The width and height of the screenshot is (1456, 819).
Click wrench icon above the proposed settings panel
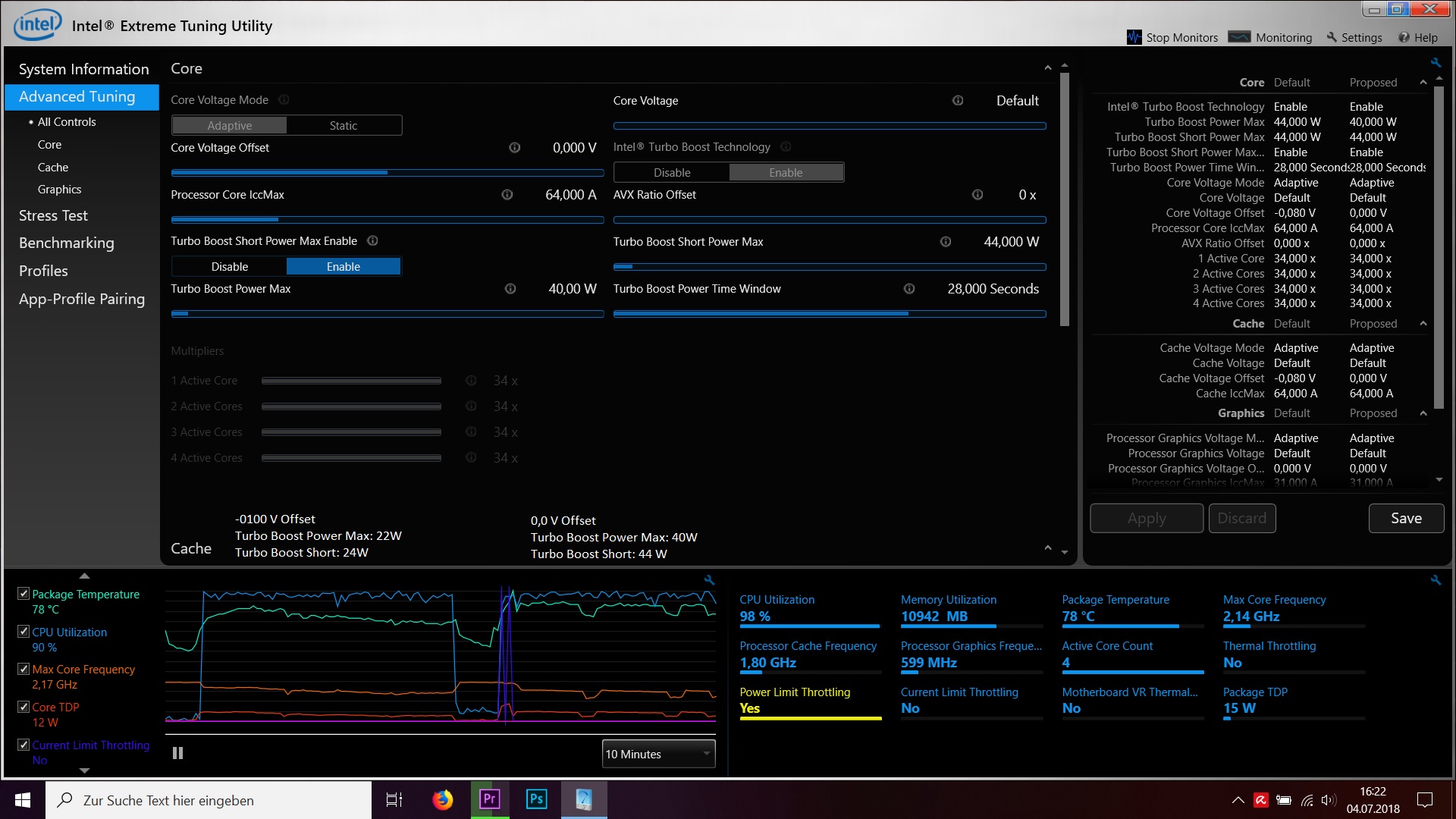tap(1435, 62)
